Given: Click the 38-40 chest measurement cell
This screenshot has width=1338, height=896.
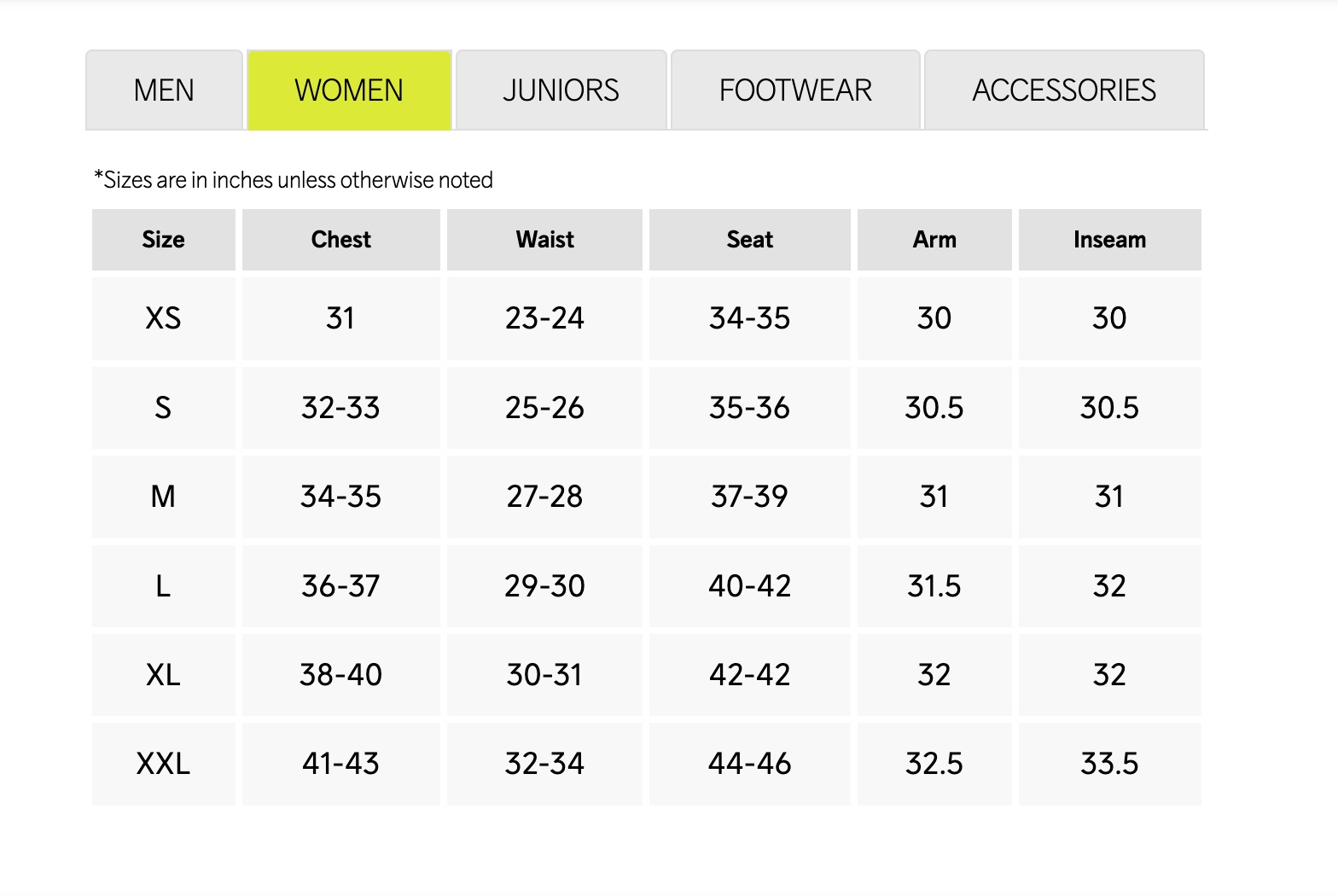Looking at the screenshot, I should pyautogui.click(x=340, y=675).
